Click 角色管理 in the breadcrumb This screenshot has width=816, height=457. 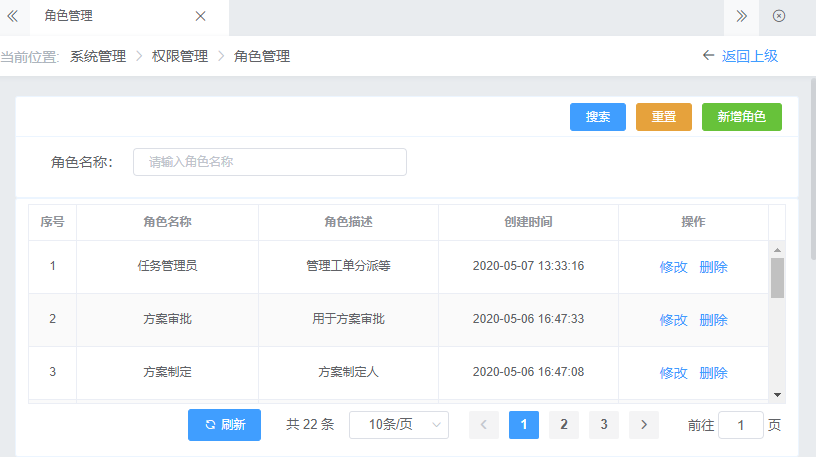tap(262, 56)
